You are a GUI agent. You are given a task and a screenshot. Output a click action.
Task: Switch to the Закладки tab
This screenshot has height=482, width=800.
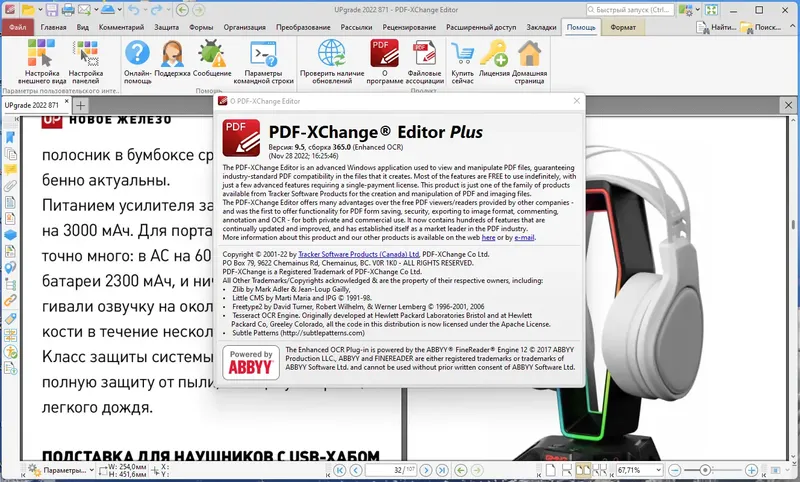(x=541, y=27)
